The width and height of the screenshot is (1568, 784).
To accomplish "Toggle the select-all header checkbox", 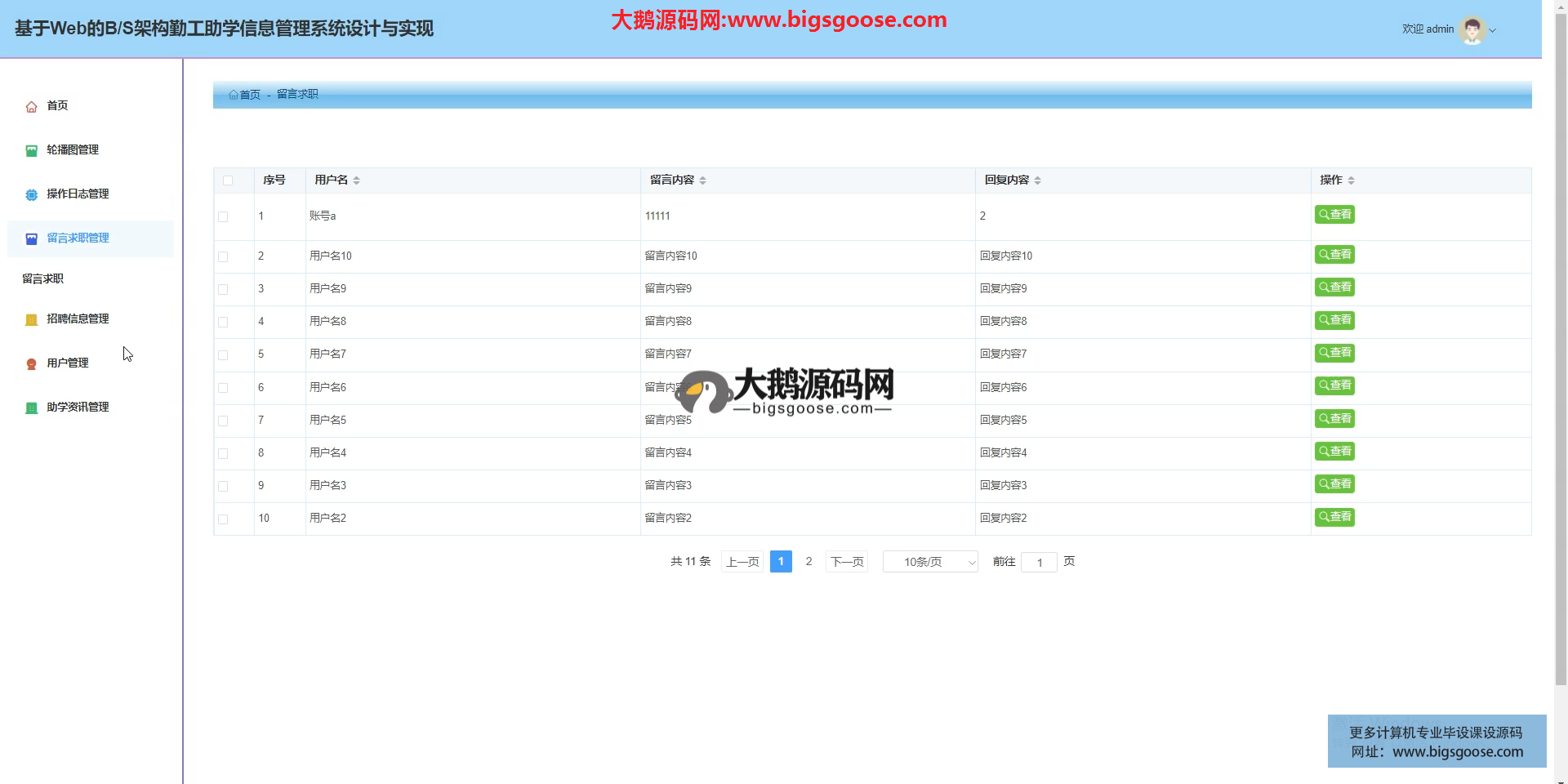I will click(x=228, y=180).
